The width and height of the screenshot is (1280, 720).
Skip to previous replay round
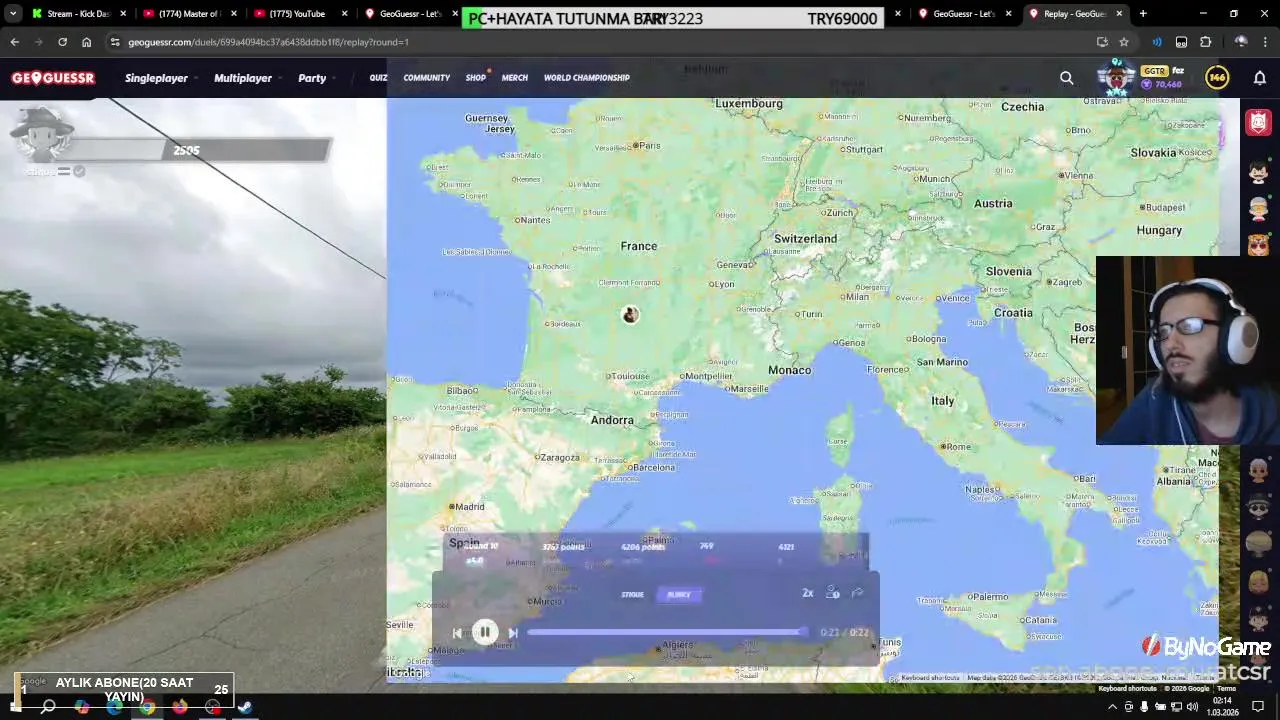tap(457, 633)
